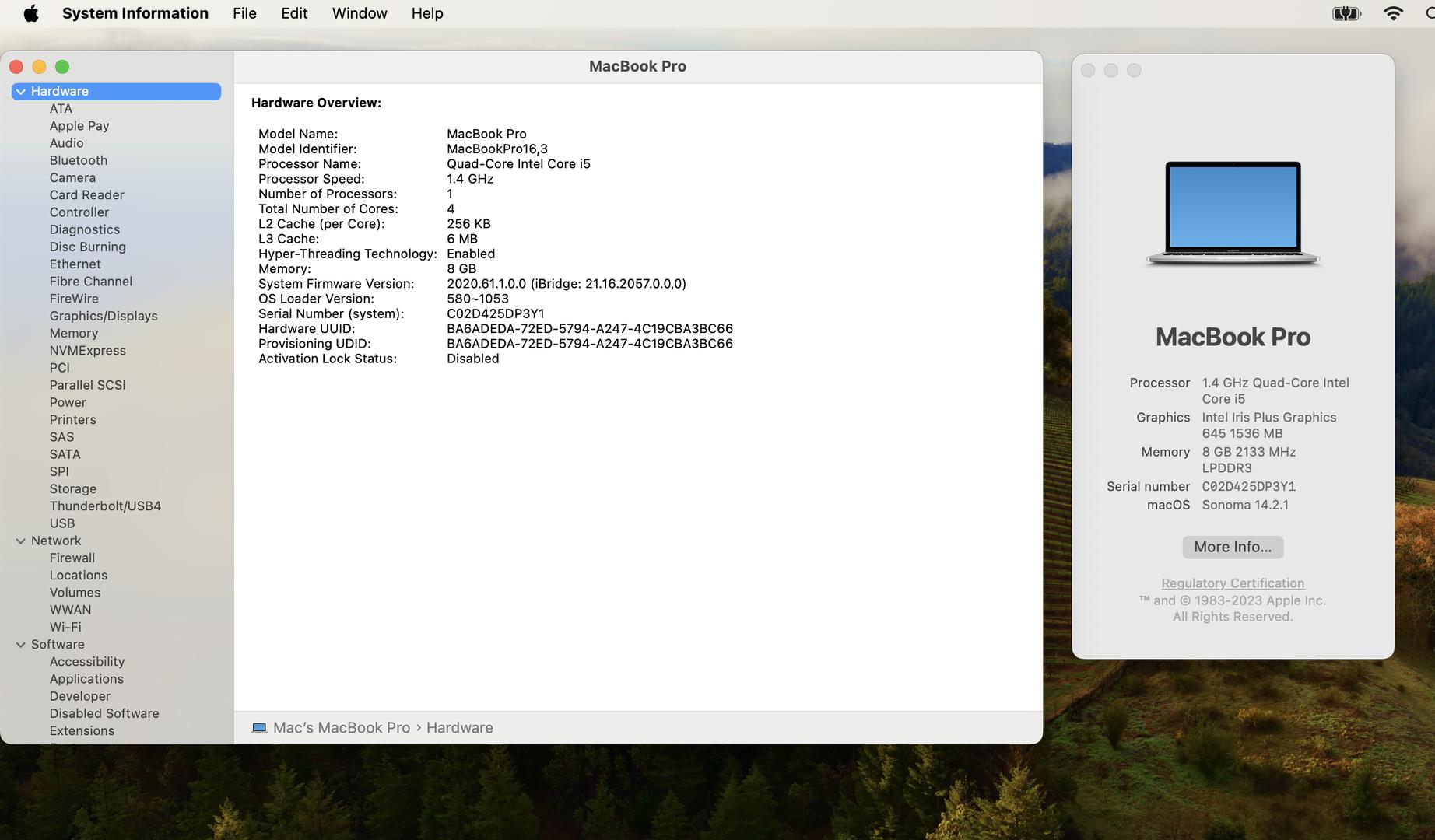Select FireWire in the sidebar
This screenshot has width=1435, height=840.
[x=74, y=299]
